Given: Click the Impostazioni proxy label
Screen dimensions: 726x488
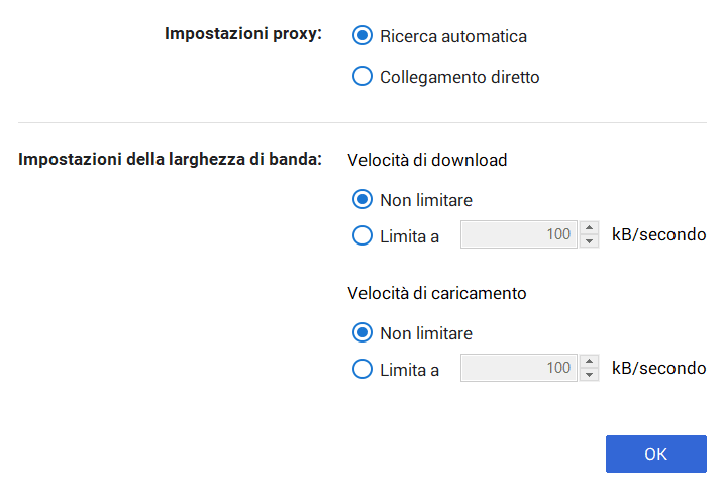Looking at the screenshot, I should 243,34.
